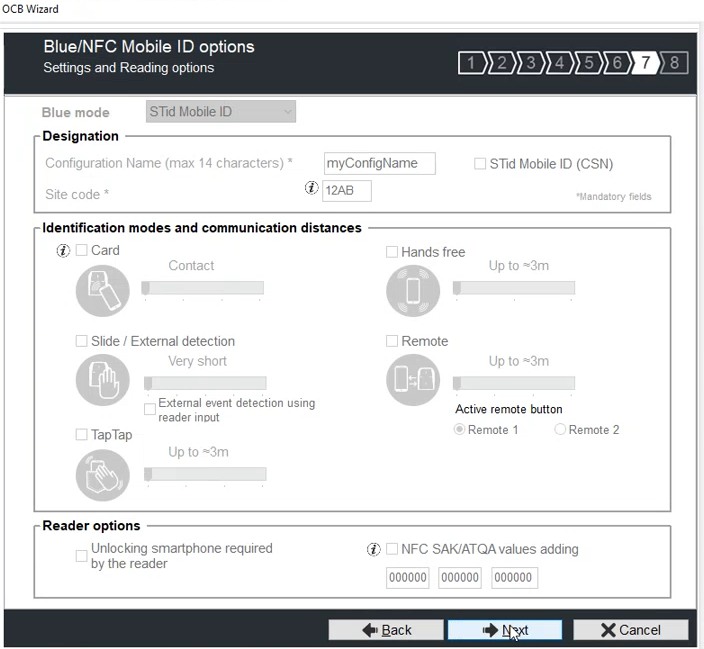Cancel the OCB wizard

click(x=630, y=629)
